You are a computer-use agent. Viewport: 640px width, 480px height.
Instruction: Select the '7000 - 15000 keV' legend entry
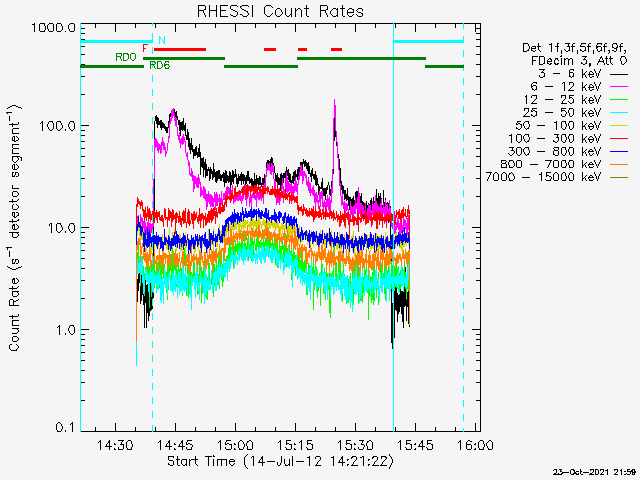tap(557, 177)
